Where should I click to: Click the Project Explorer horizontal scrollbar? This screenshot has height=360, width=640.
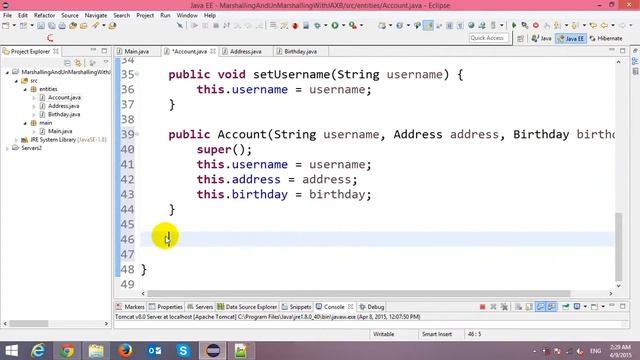pyautogui.click(x=29, y=323)
